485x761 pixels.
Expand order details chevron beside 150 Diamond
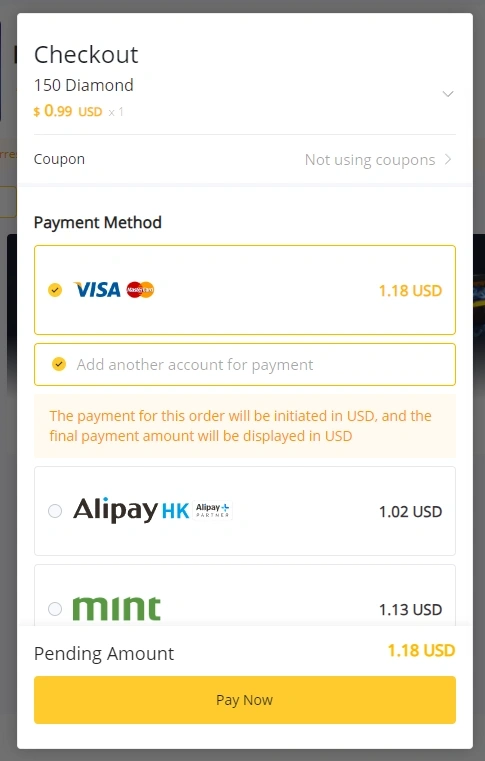coord(448,94)
